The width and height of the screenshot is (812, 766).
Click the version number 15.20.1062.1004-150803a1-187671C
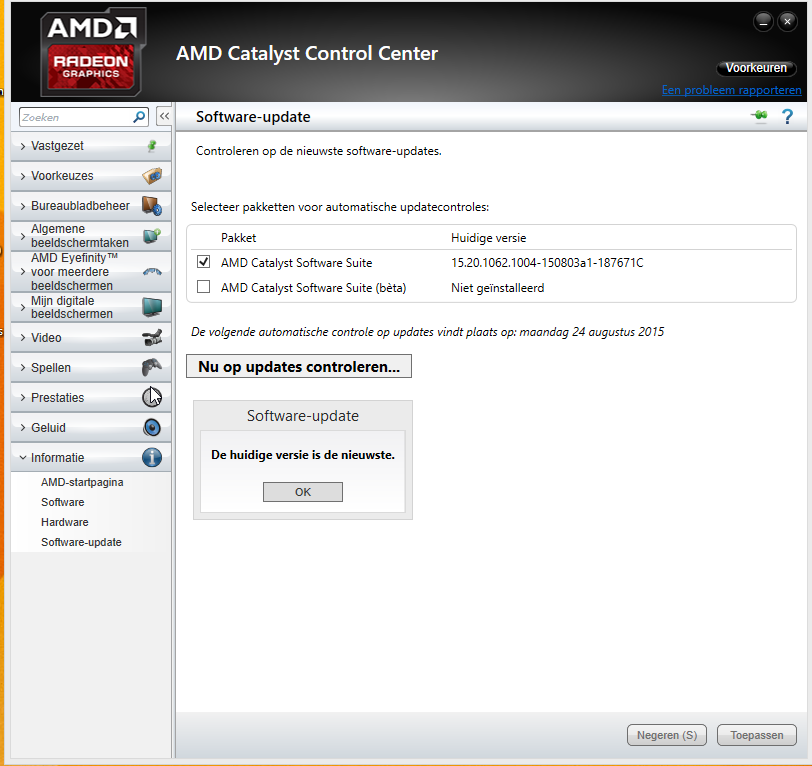pos(547,263)
